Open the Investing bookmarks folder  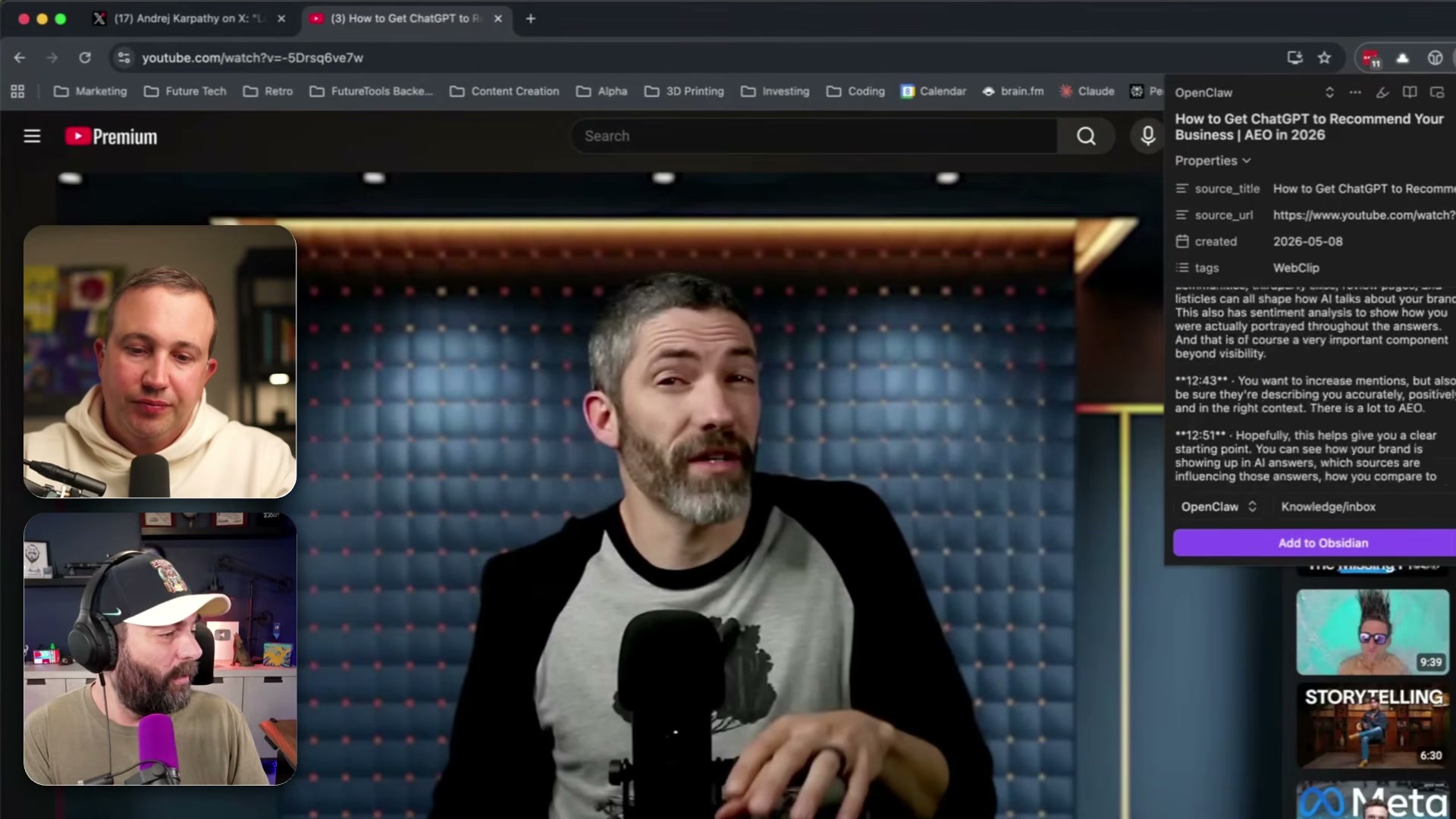[775, 91]
